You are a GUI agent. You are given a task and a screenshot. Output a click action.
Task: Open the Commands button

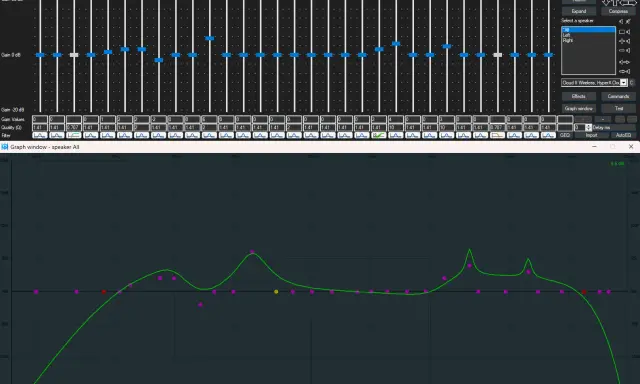click(x=618, y=96)
